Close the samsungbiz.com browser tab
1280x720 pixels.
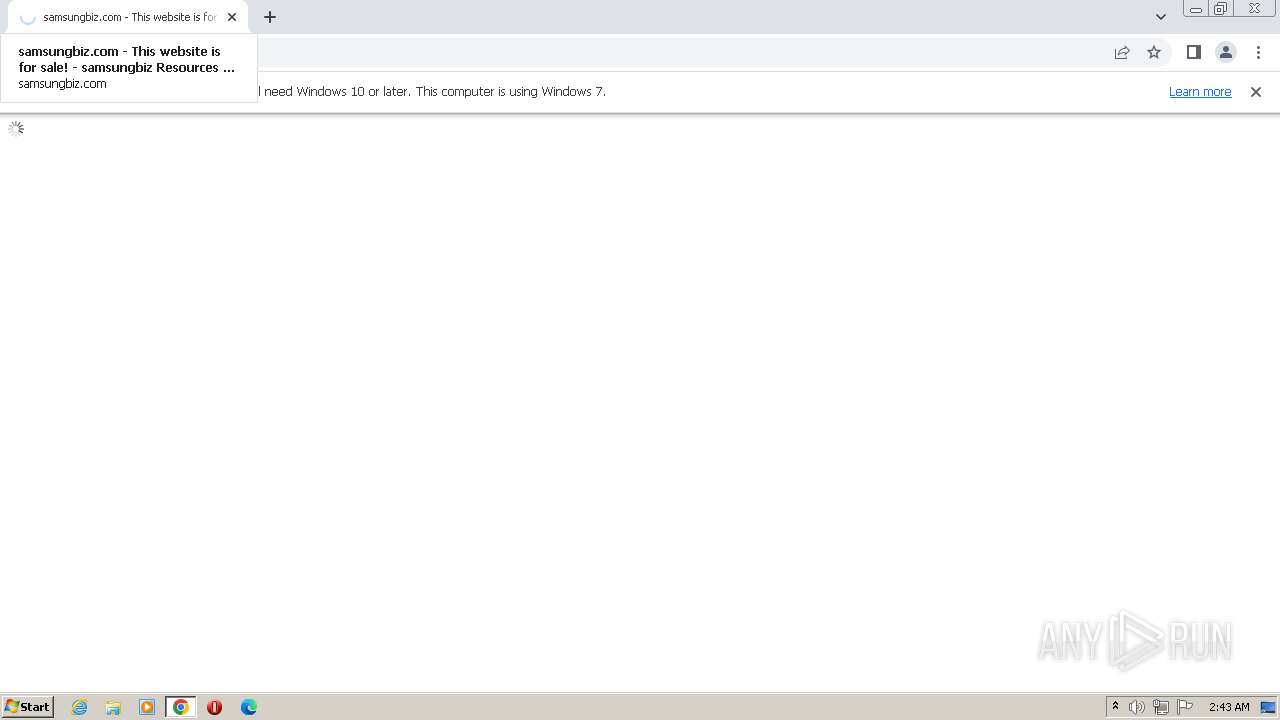pyautogui.click(x=232, y=17)
